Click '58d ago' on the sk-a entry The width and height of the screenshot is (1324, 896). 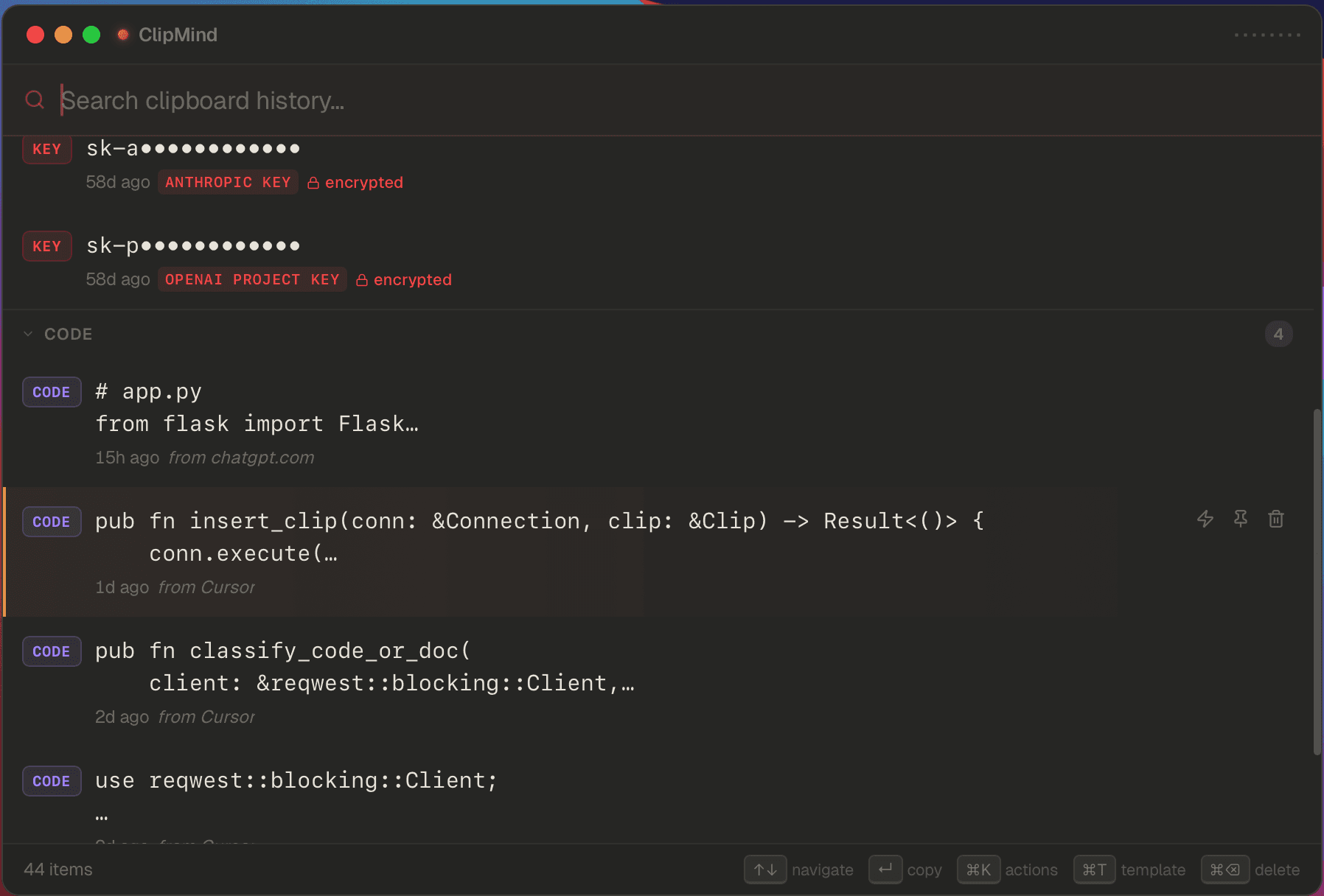(x=118, y=182)
